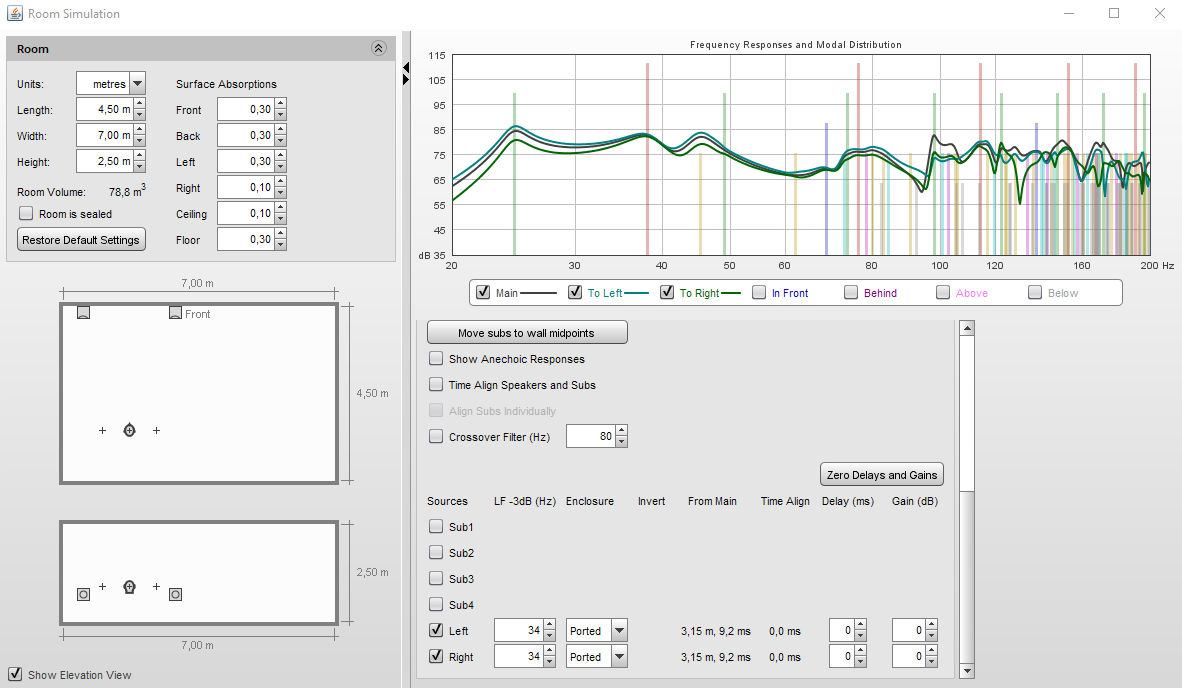The image size is (1182, 688).
Task: Open the Units metres dropdown
Action: tap(137, 84)
